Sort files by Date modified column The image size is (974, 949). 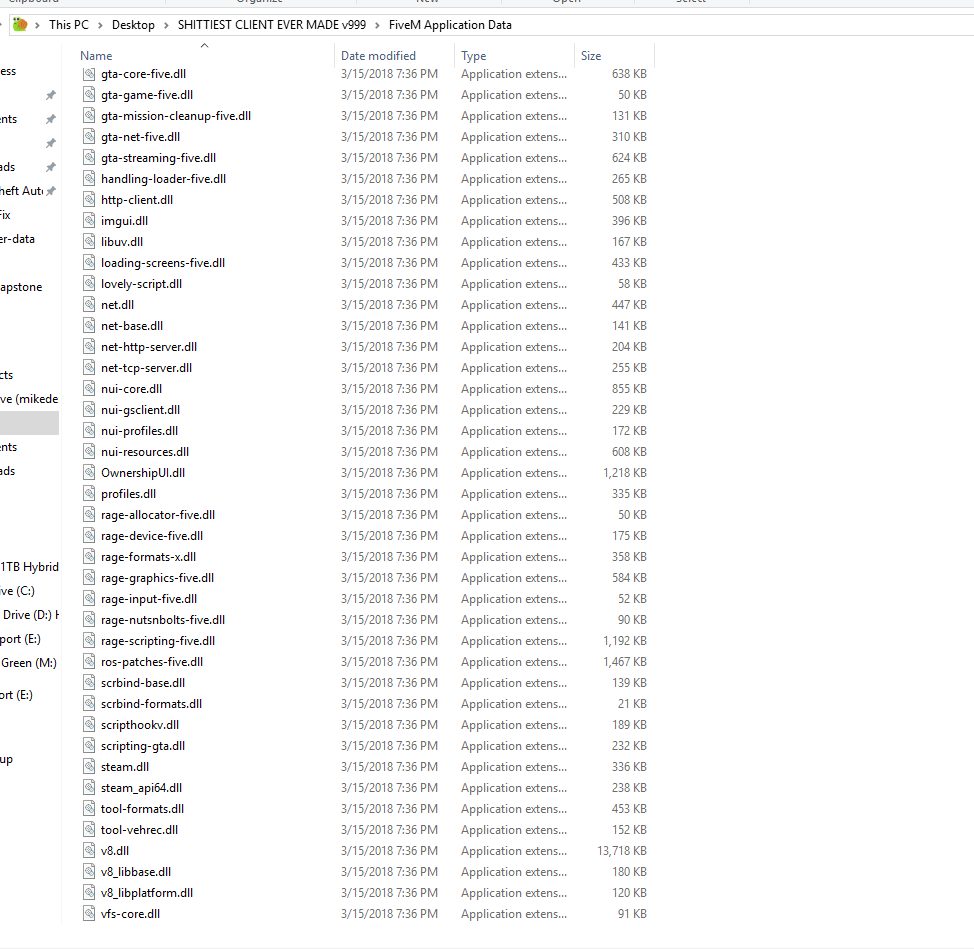click(378, 56)
